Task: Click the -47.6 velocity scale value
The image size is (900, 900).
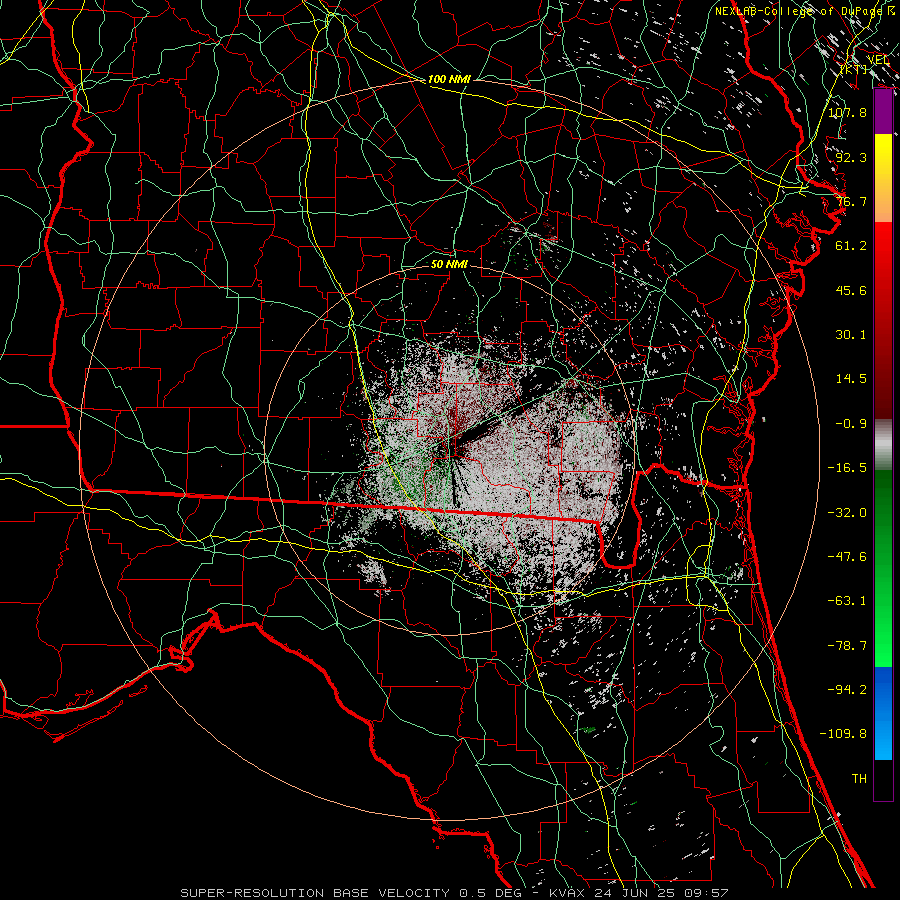Action: tap(847, 557)
